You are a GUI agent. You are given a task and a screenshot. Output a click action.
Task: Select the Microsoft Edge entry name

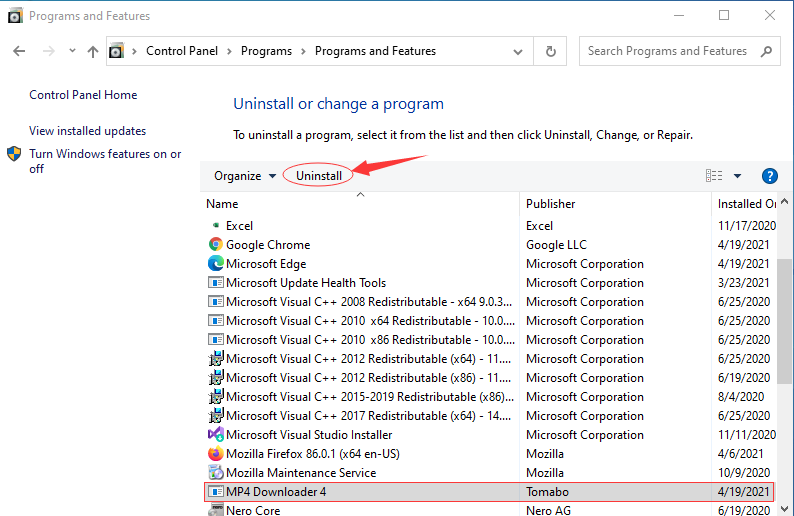[x=266, y=264]
